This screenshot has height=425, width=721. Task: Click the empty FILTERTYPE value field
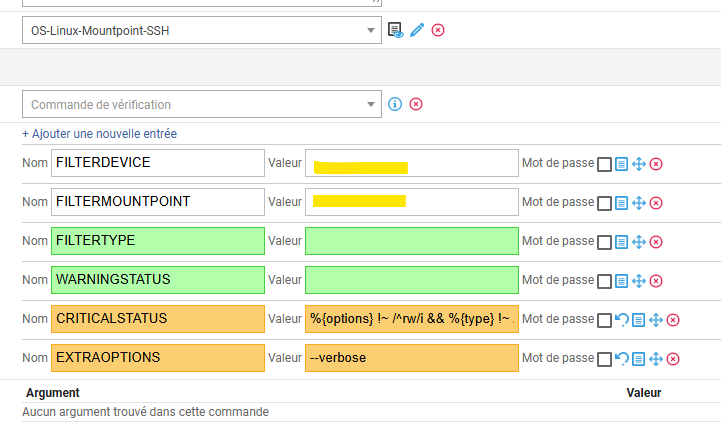[412, 241]
